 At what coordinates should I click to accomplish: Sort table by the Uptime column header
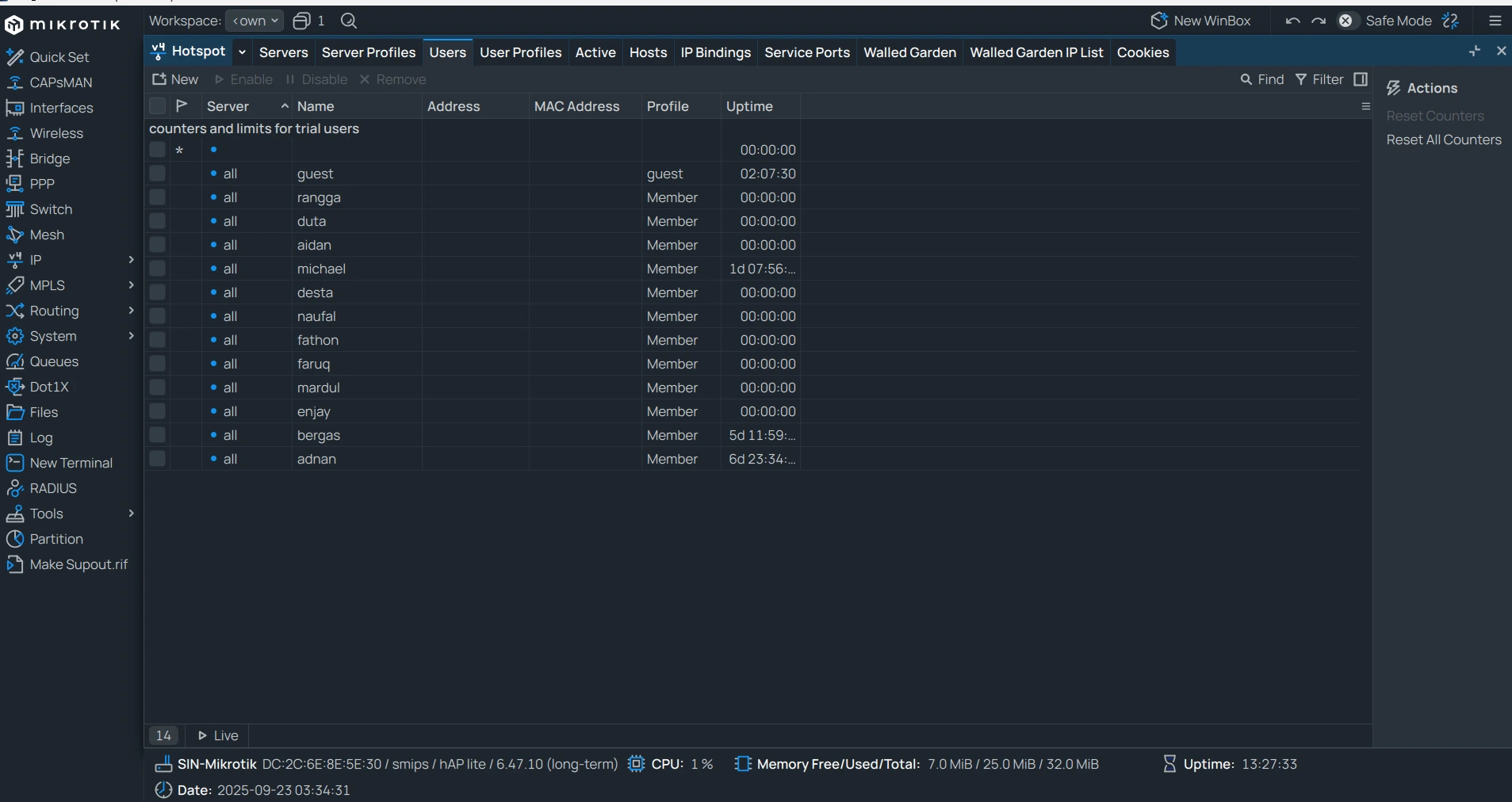point(749,106)
